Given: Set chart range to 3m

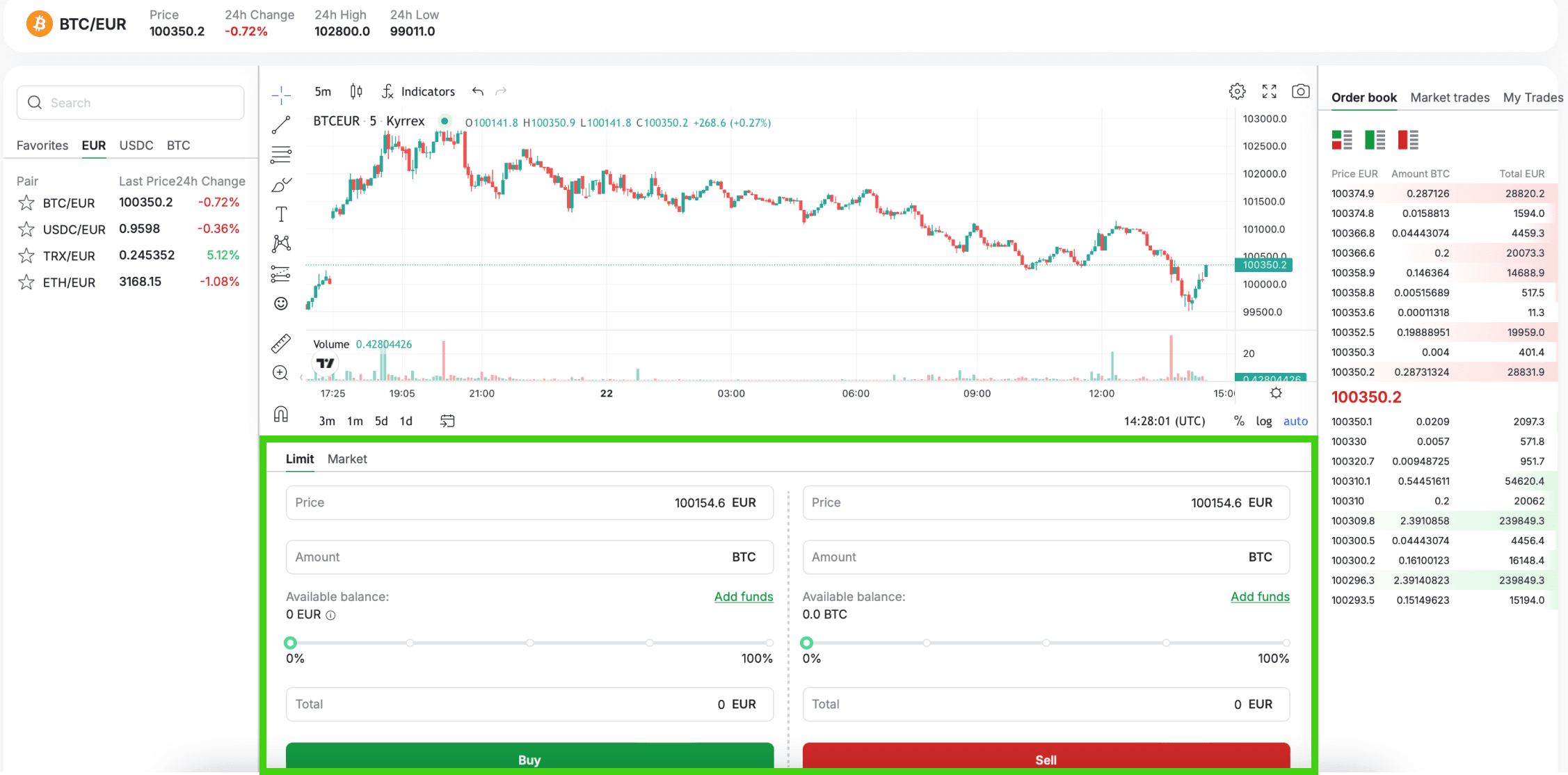Looking at the screenshot, I should (327, 421).
